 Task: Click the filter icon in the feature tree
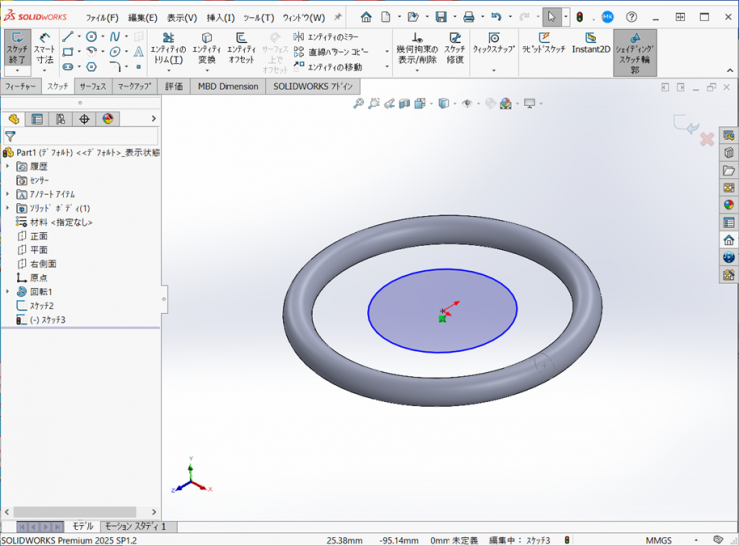(x=10, y=136)
